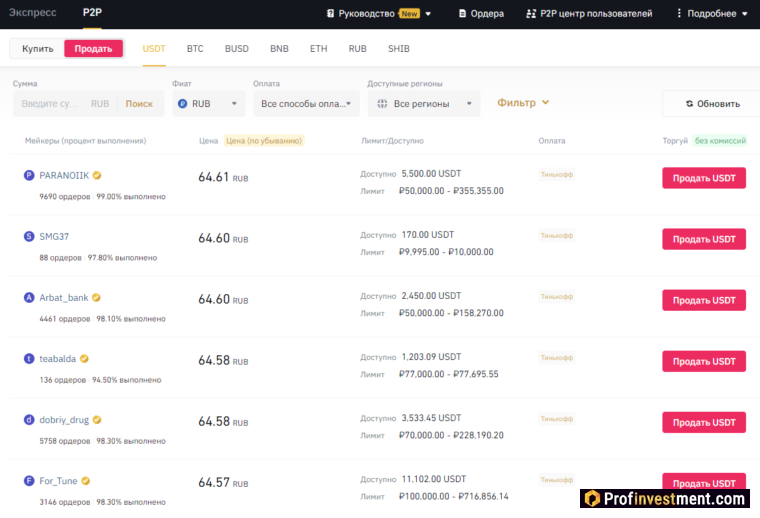Click For_Tune's verified badge
760x518 pixels.
click(x=85, y=481)
